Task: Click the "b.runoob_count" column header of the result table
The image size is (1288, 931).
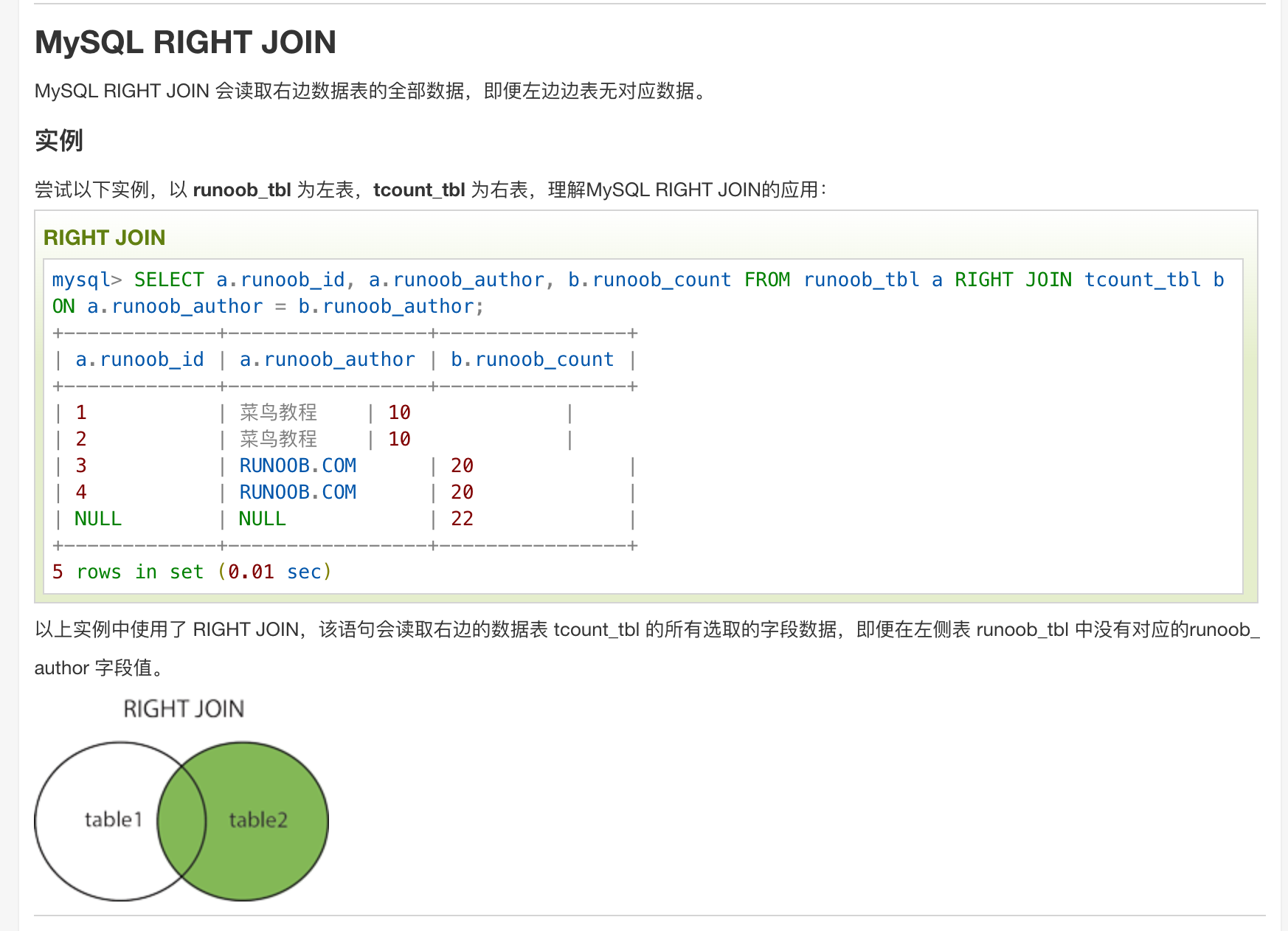Action: (532, 360)
